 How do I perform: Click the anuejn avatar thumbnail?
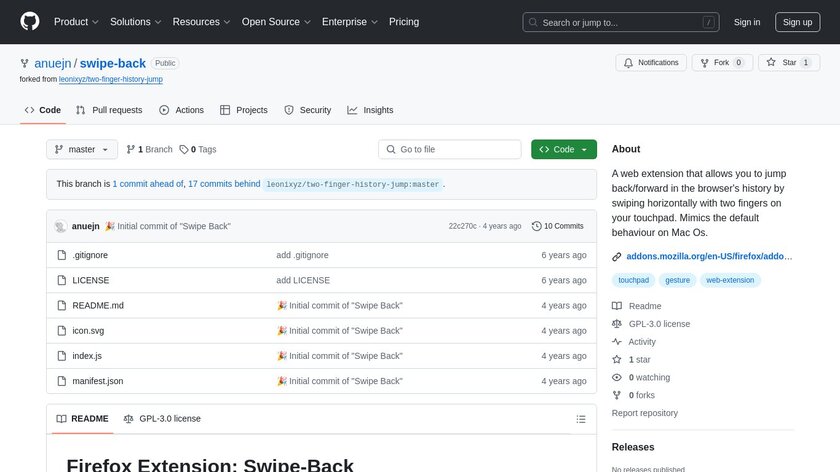[x=61, y=226]
